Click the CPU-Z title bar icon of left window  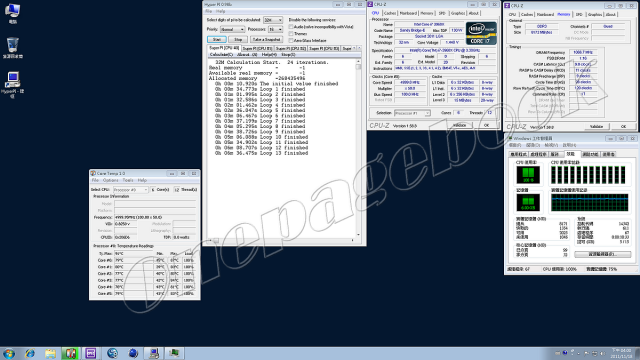[371, 4]
